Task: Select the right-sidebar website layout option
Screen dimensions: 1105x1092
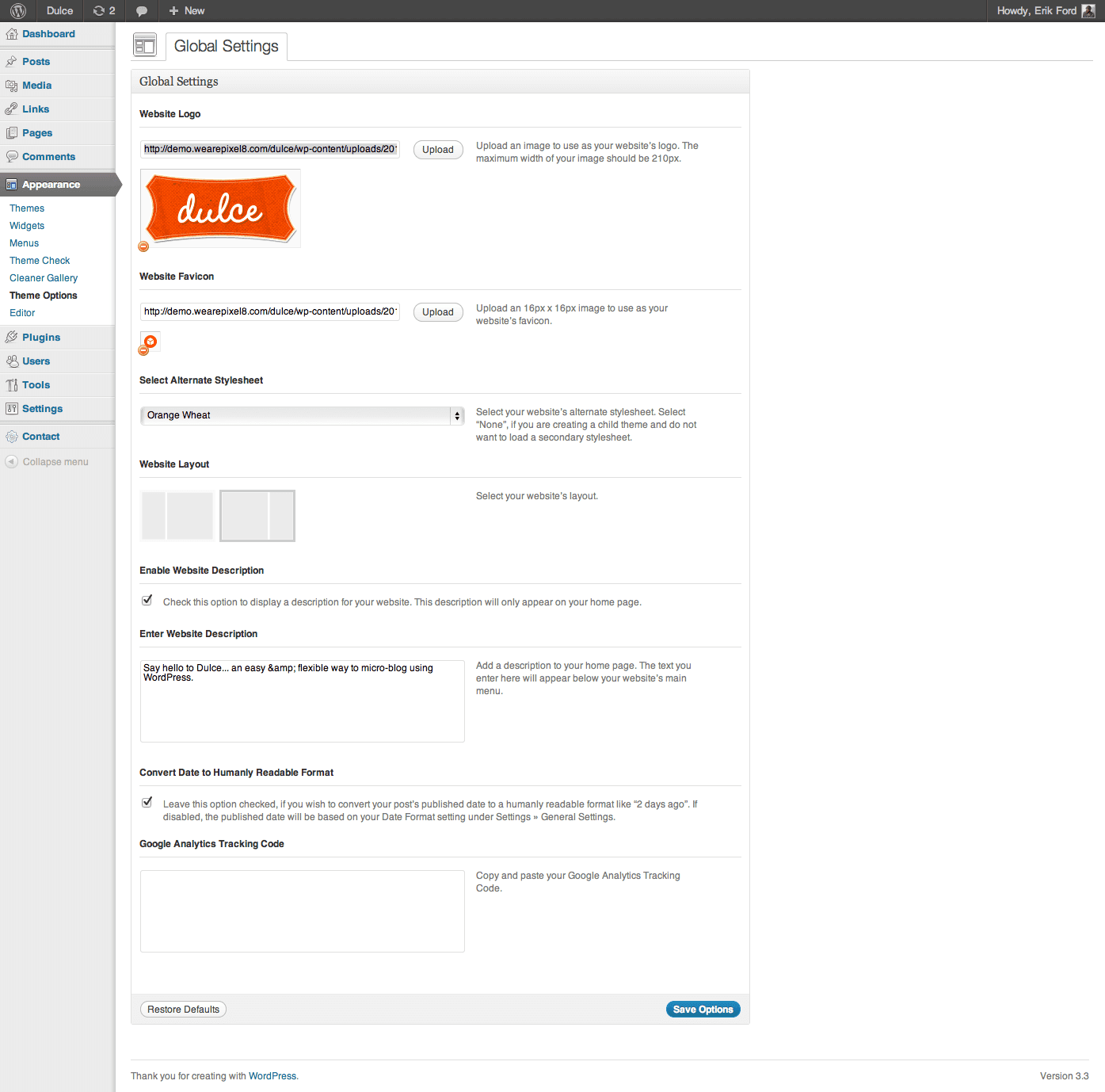Action: 257,516
